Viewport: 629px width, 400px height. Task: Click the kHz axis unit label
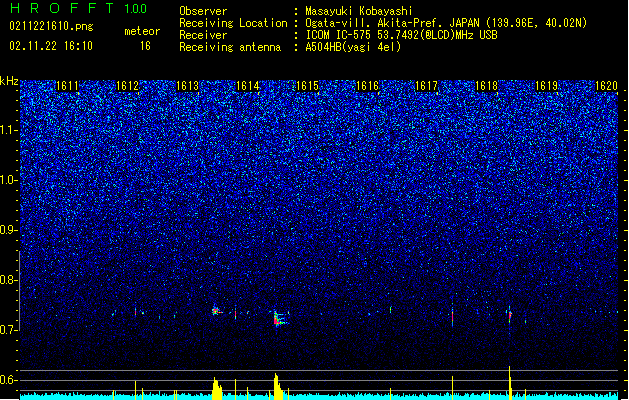tap(9, 81)
